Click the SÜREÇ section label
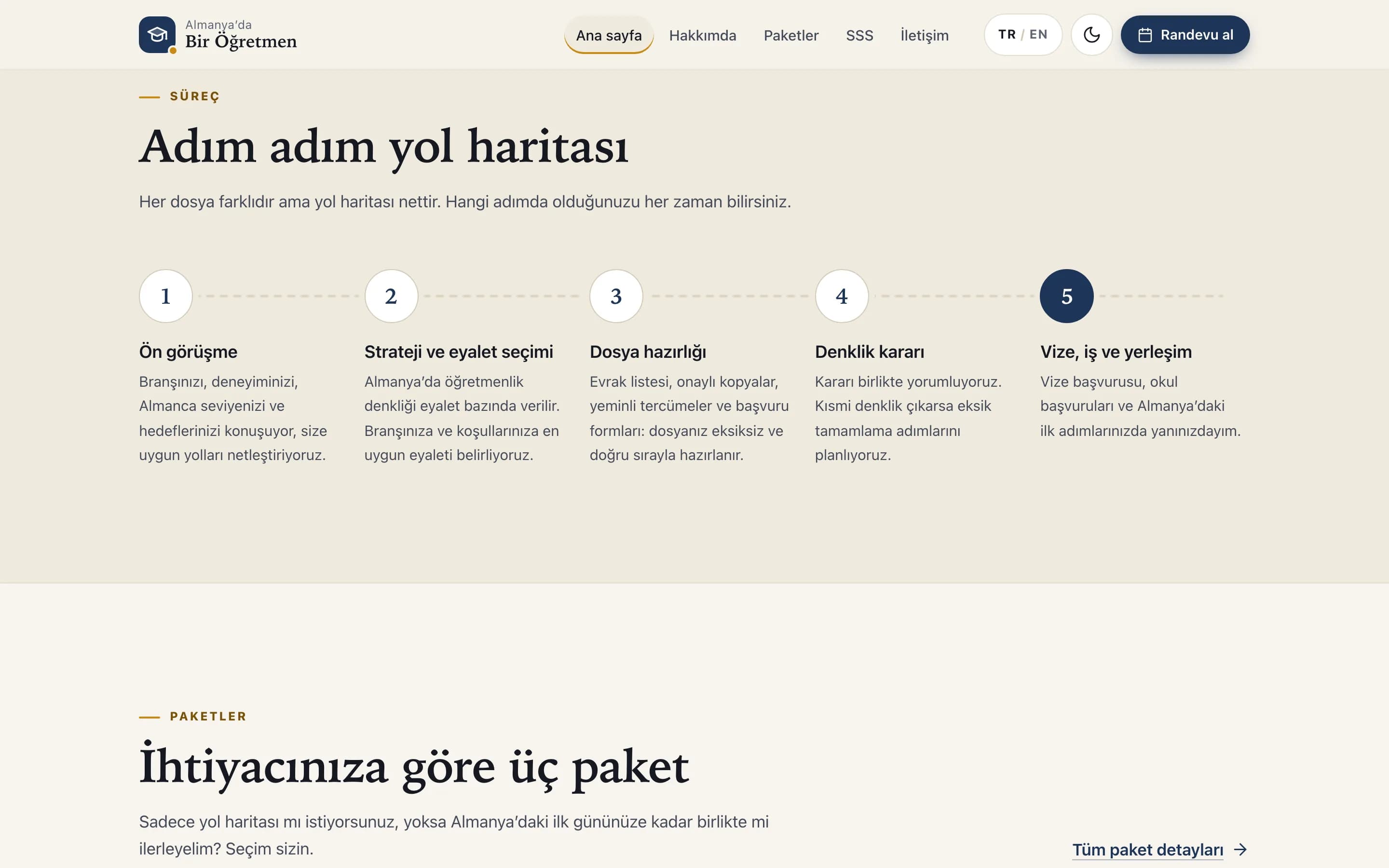Screen dimensions: 1389x868 [194, 96]
